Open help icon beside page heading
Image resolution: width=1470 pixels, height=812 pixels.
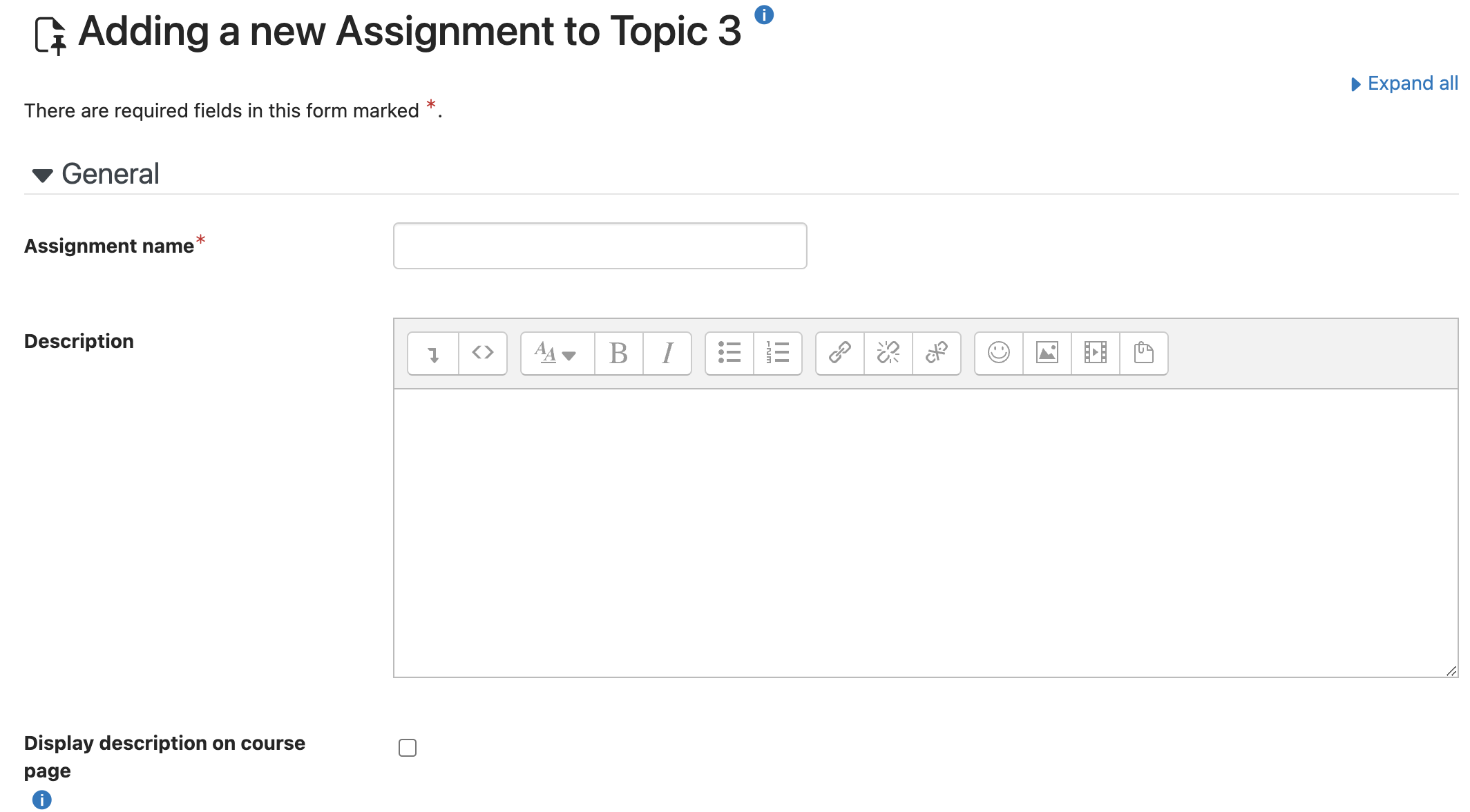(764, 14)
